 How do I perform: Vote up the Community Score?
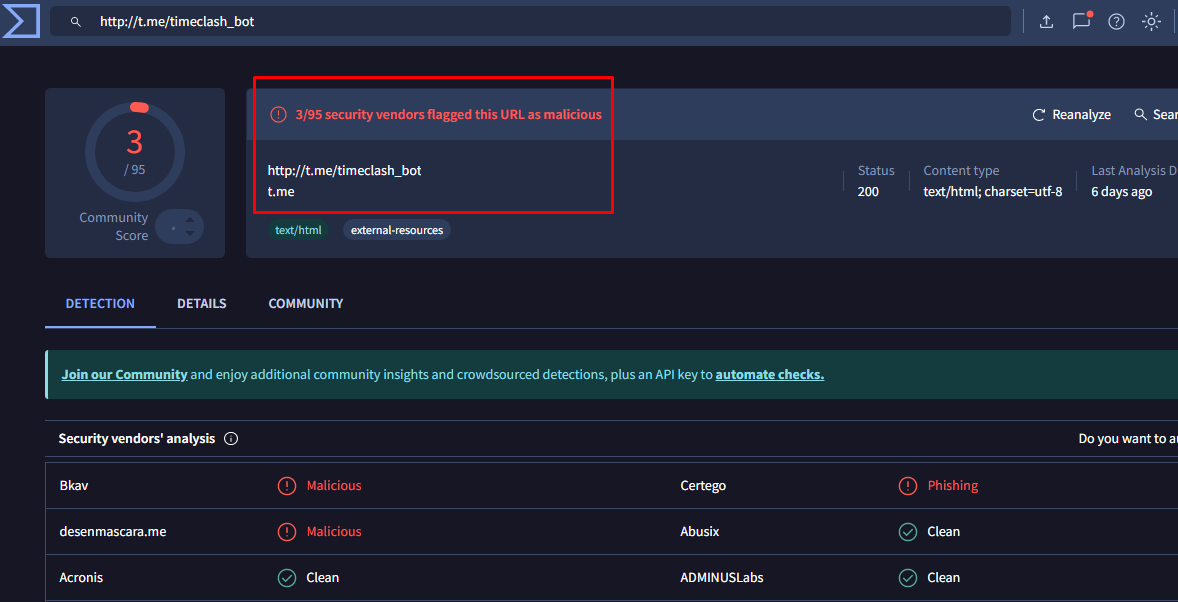click(190, 219)
